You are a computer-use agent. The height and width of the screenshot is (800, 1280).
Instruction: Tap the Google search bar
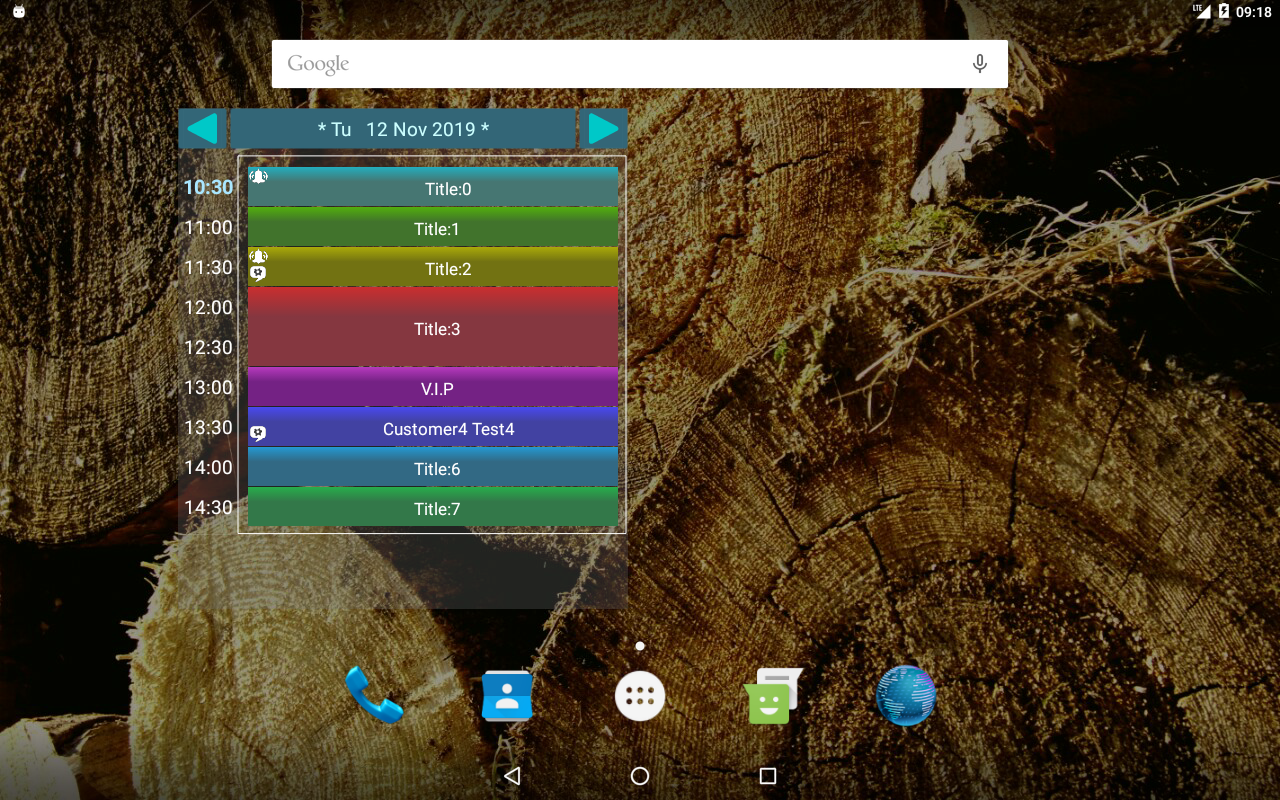tap(640, 64)
